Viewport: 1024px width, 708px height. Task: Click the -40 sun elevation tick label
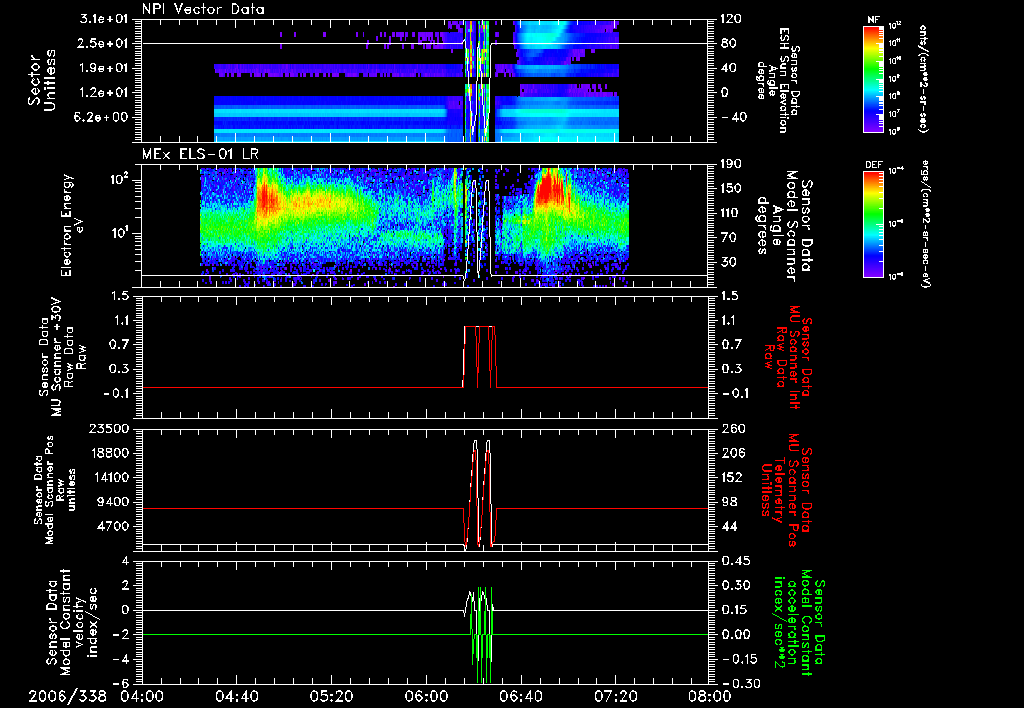[734, 118]
